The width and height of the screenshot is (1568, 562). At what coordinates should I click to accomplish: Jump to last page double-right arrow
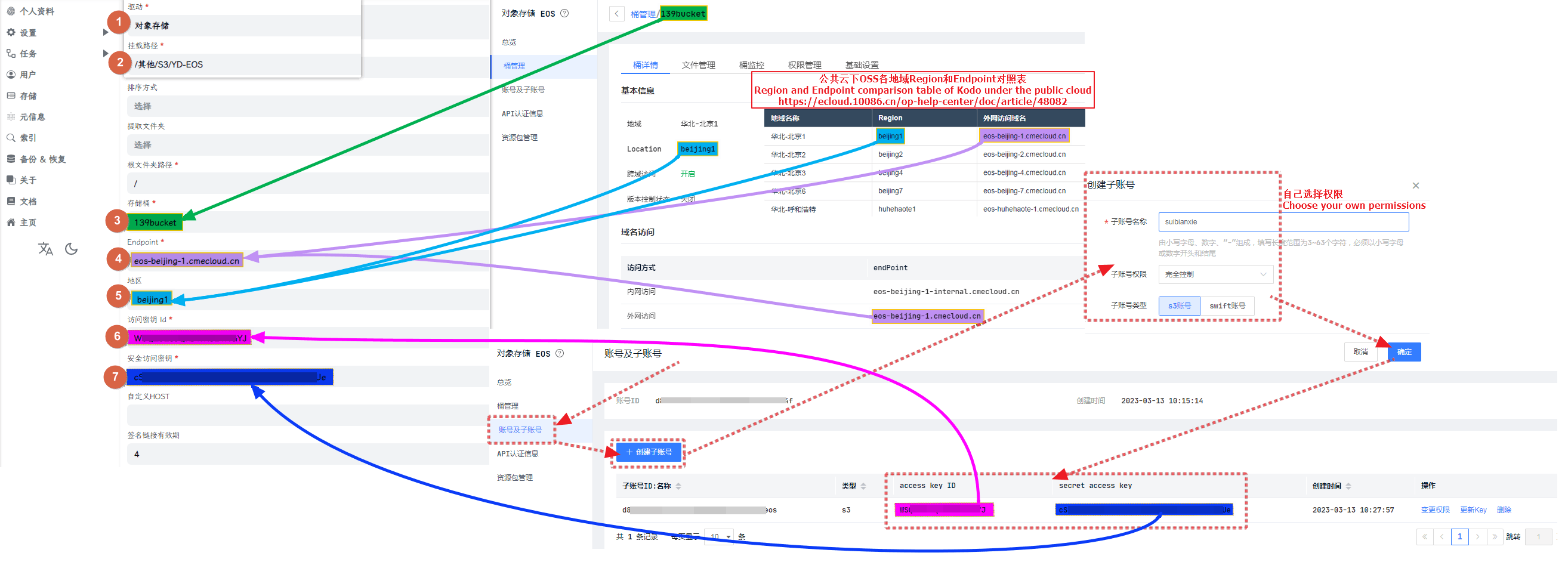click(x=1495, y=537)
